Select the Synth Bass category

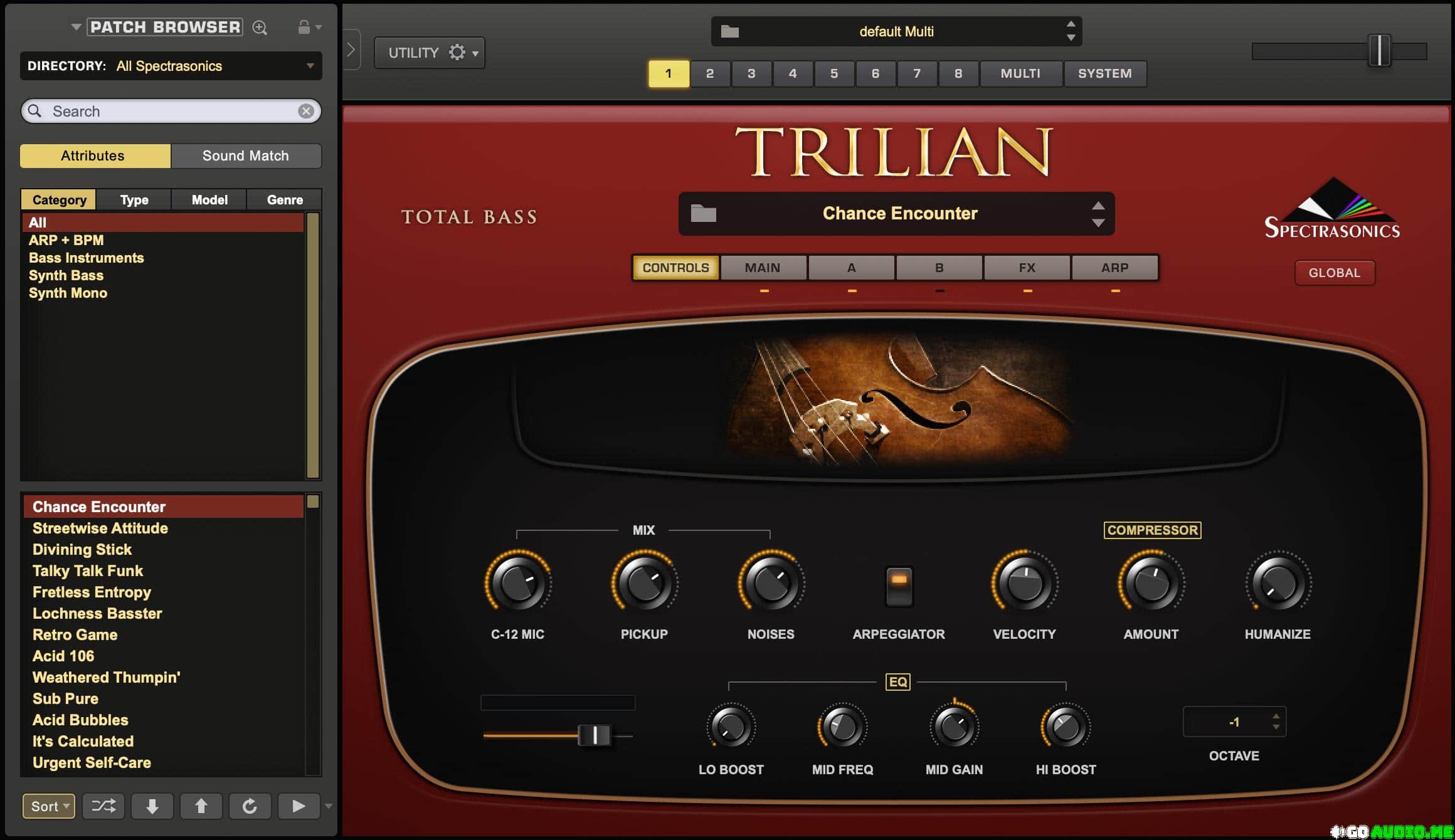click(163, 275)
